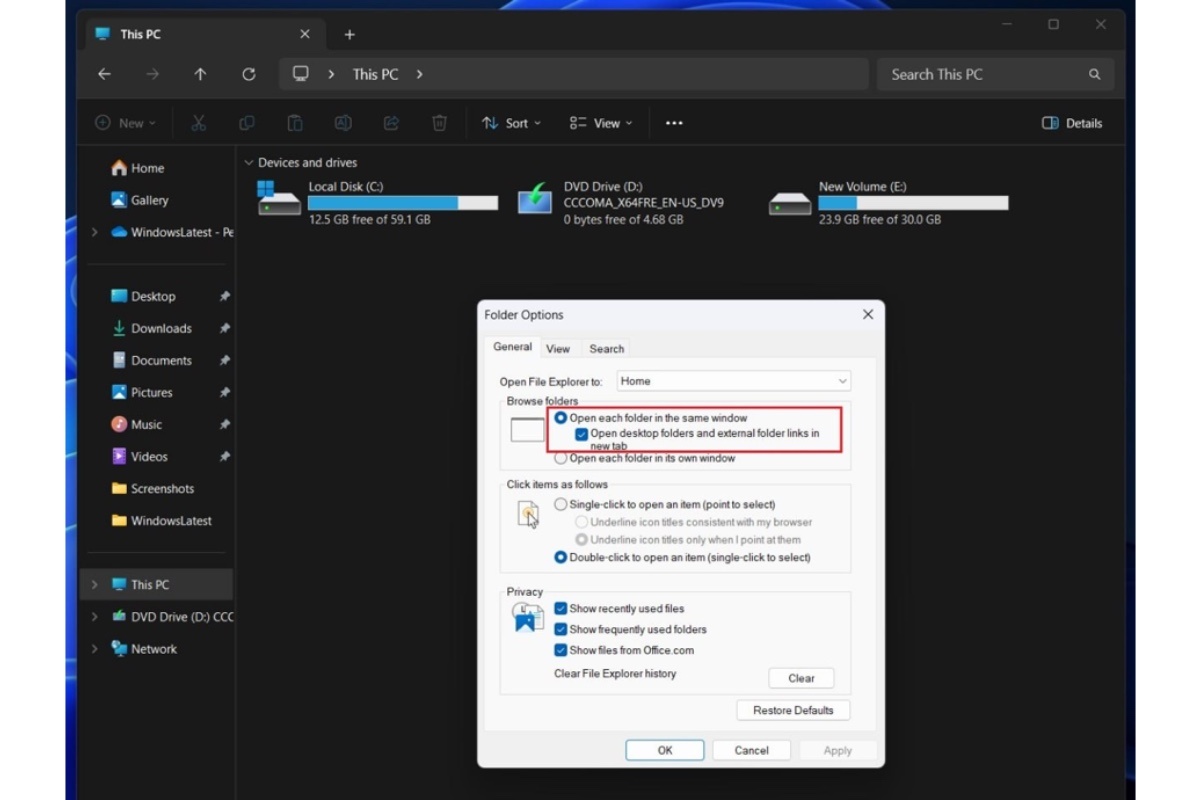Open the Documents pinned folder
1200x800 pixels.
point(151,360)
